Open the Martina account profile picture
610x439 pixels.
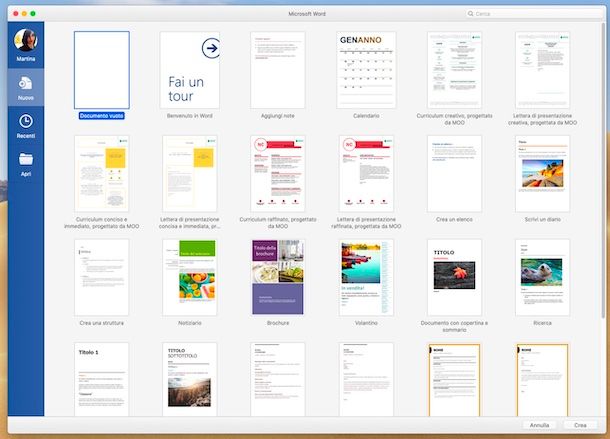click(26, 40)
